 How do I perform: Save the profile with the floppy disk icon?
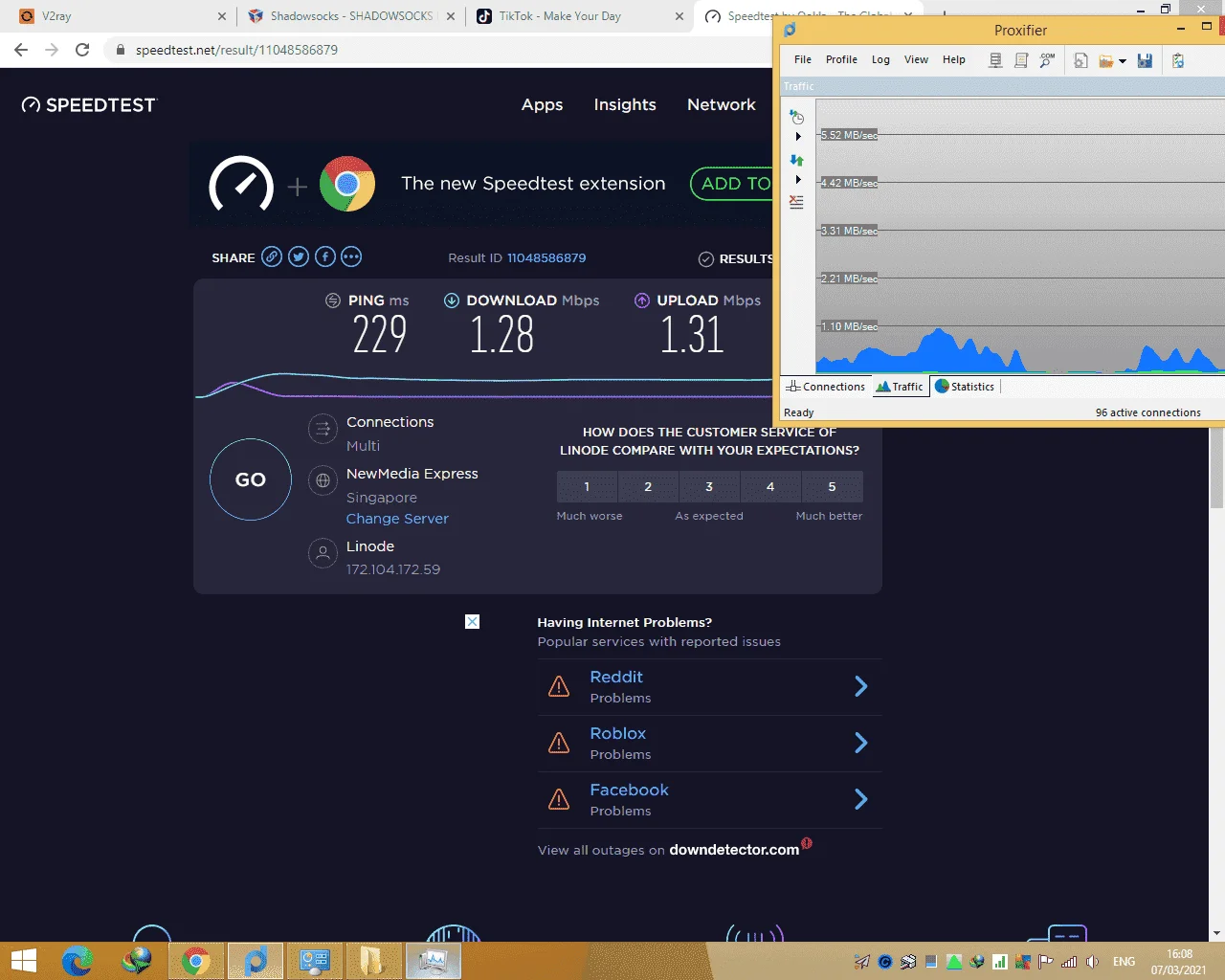pos(1145,60)
